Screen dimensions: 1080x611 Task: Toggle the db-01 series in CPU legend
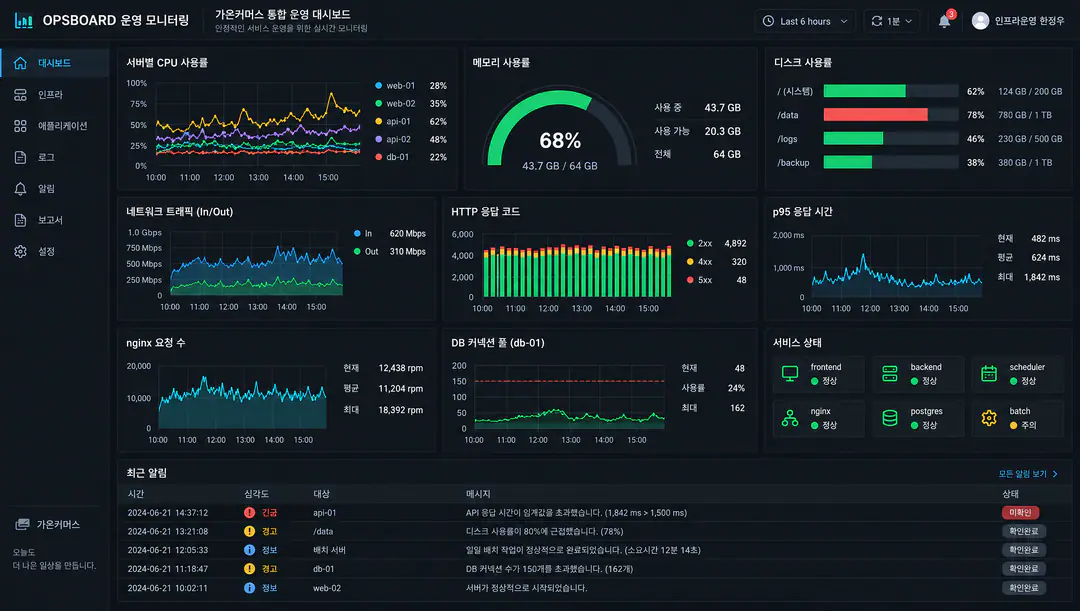[411, 157]
